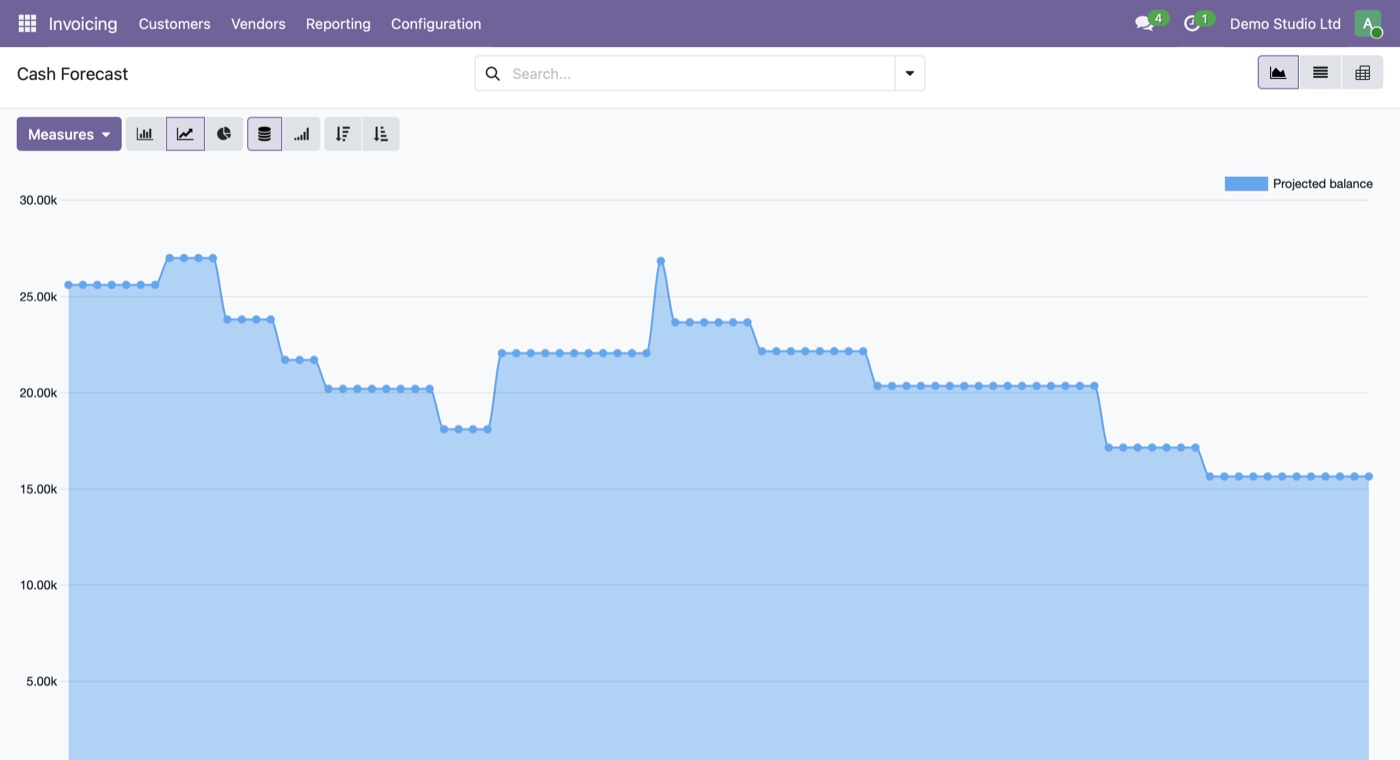Switch to bar chart view

tap(145, 134)
